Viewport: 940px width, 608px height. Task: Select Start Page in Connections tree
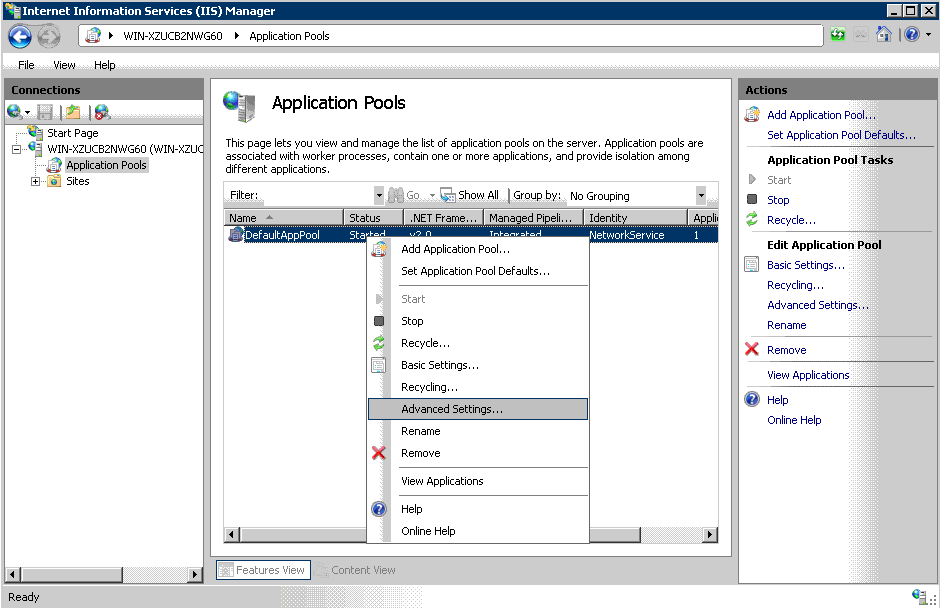[x=72, y=133]
